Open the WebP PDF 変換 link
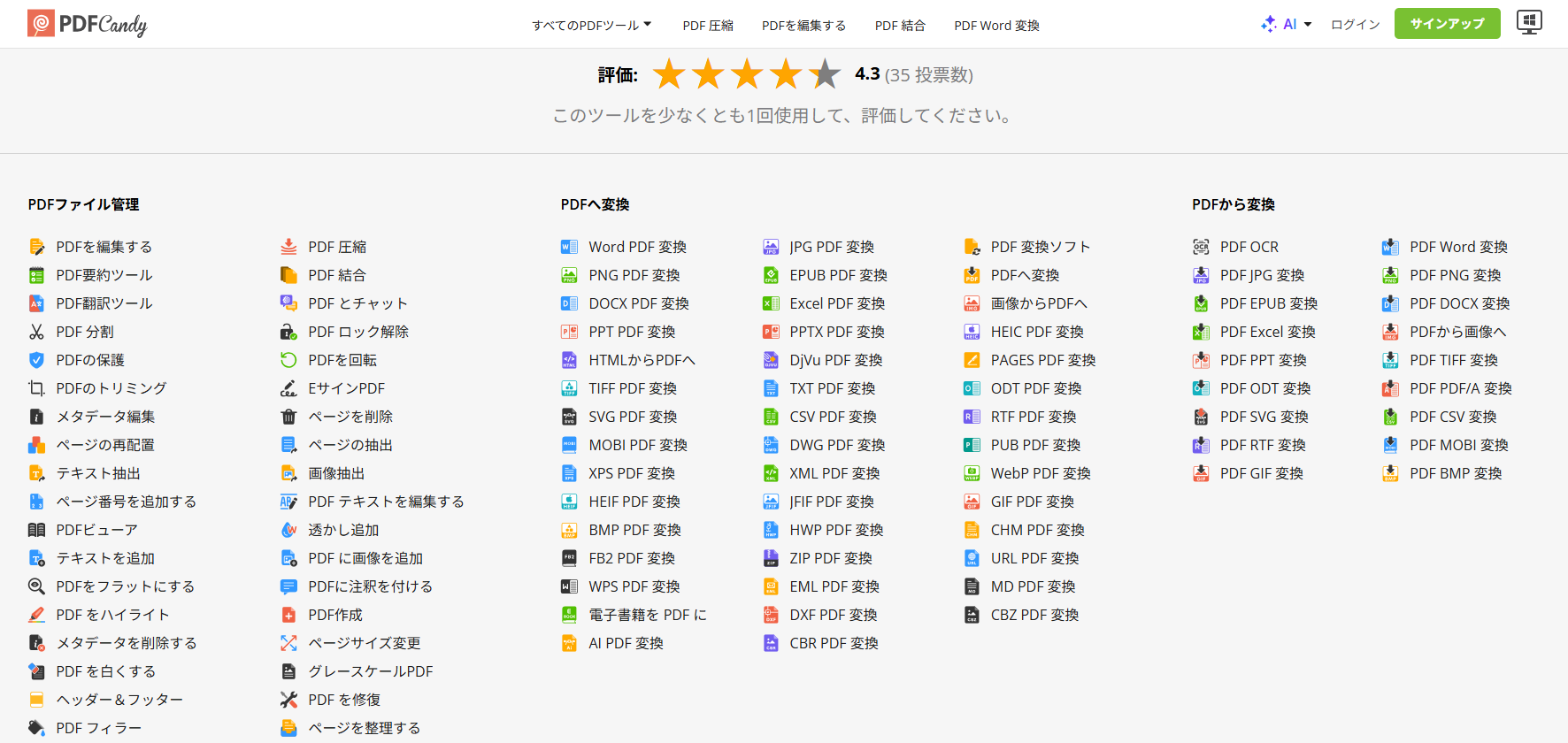Viewport: 1568px width, 743px height. (x=1041, y=473)
